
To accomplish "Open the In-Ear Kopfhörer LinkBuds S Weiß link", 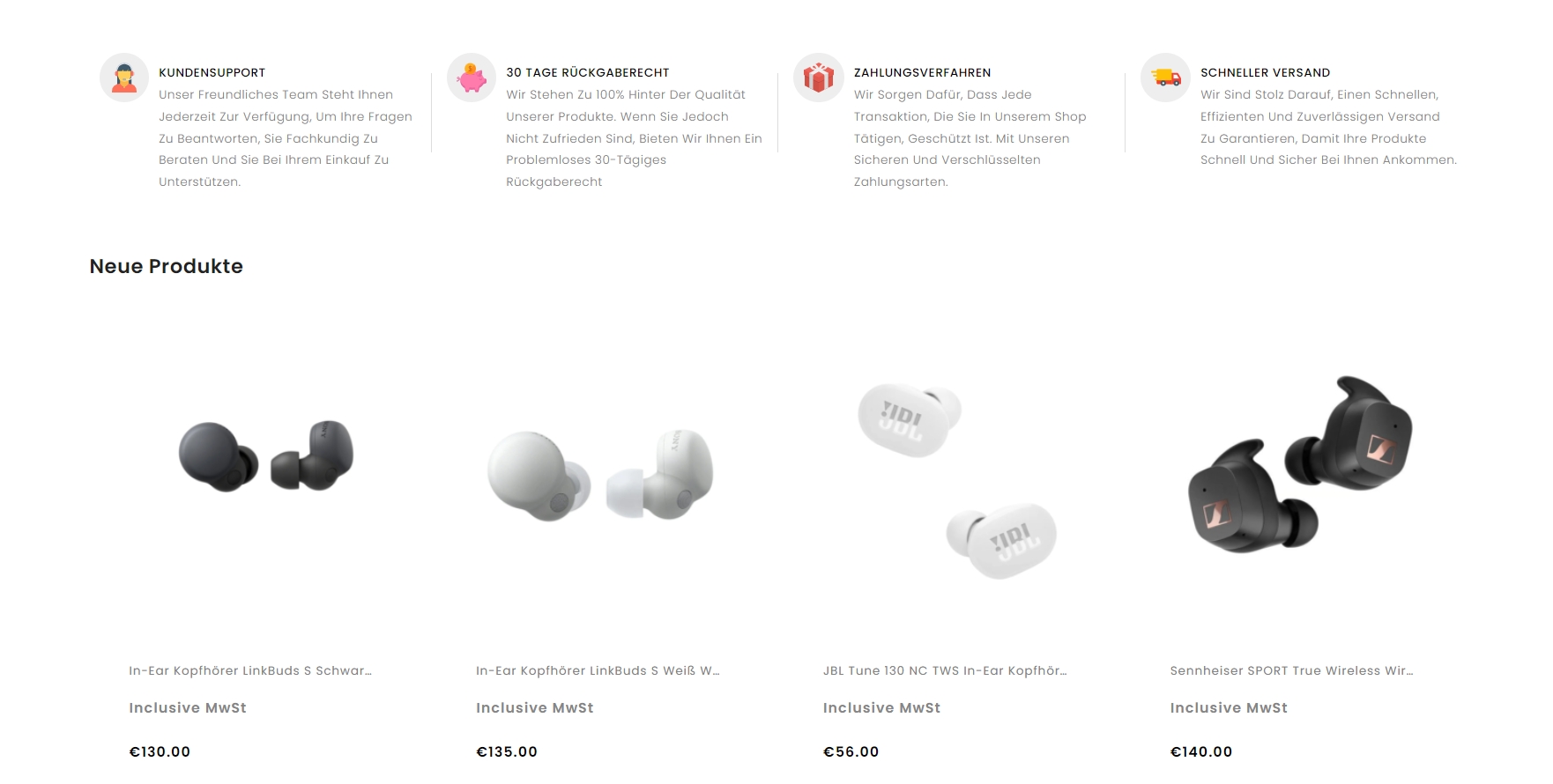I will coord(598,670).
